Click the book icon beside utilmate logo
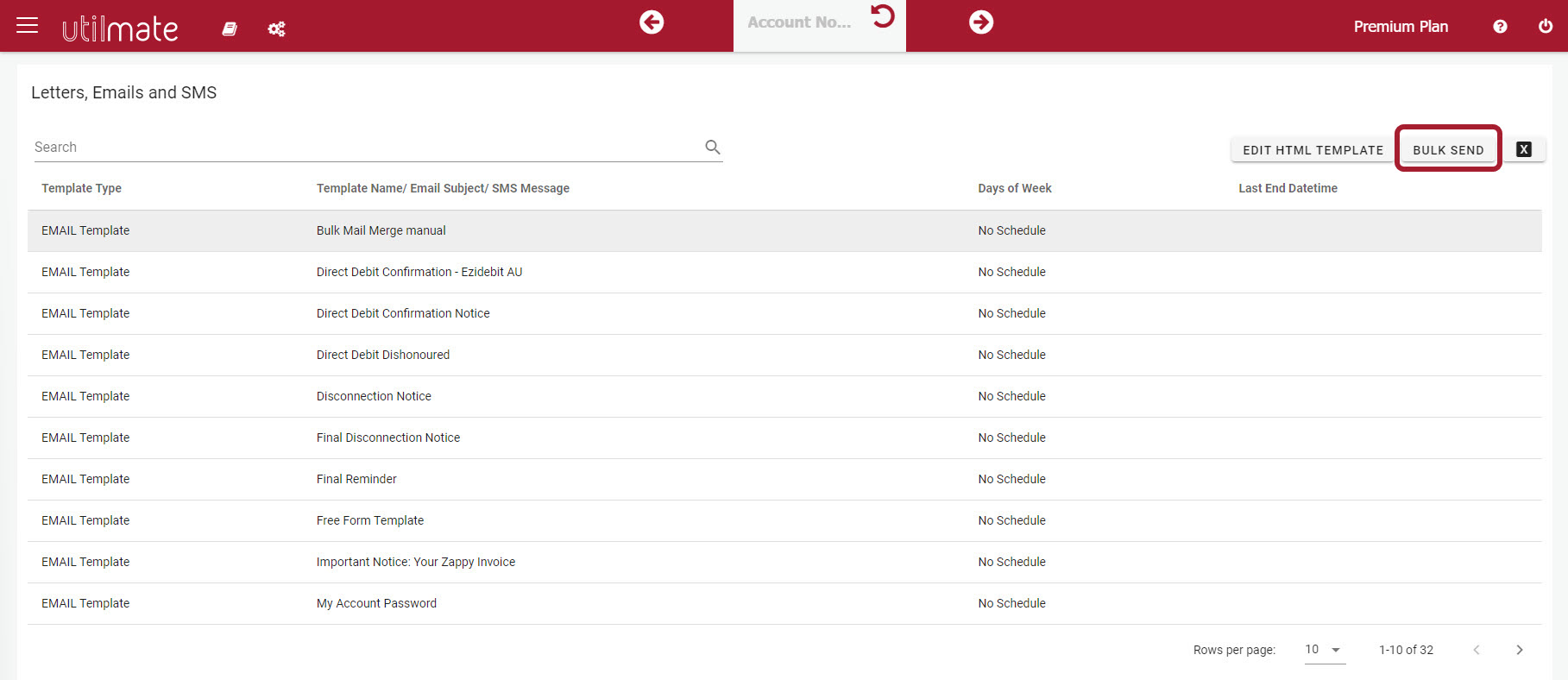1568x680 pixels. point(230,28)
